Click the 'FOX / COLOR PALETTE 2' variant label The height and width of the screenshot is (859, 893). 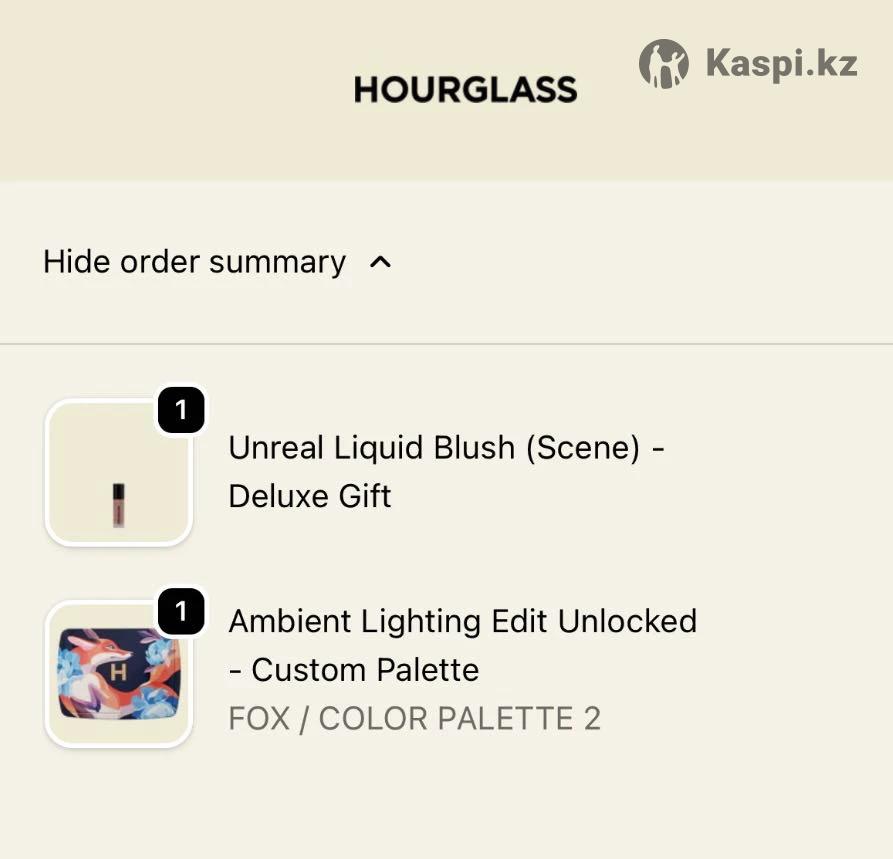click(x=414, y=719)
